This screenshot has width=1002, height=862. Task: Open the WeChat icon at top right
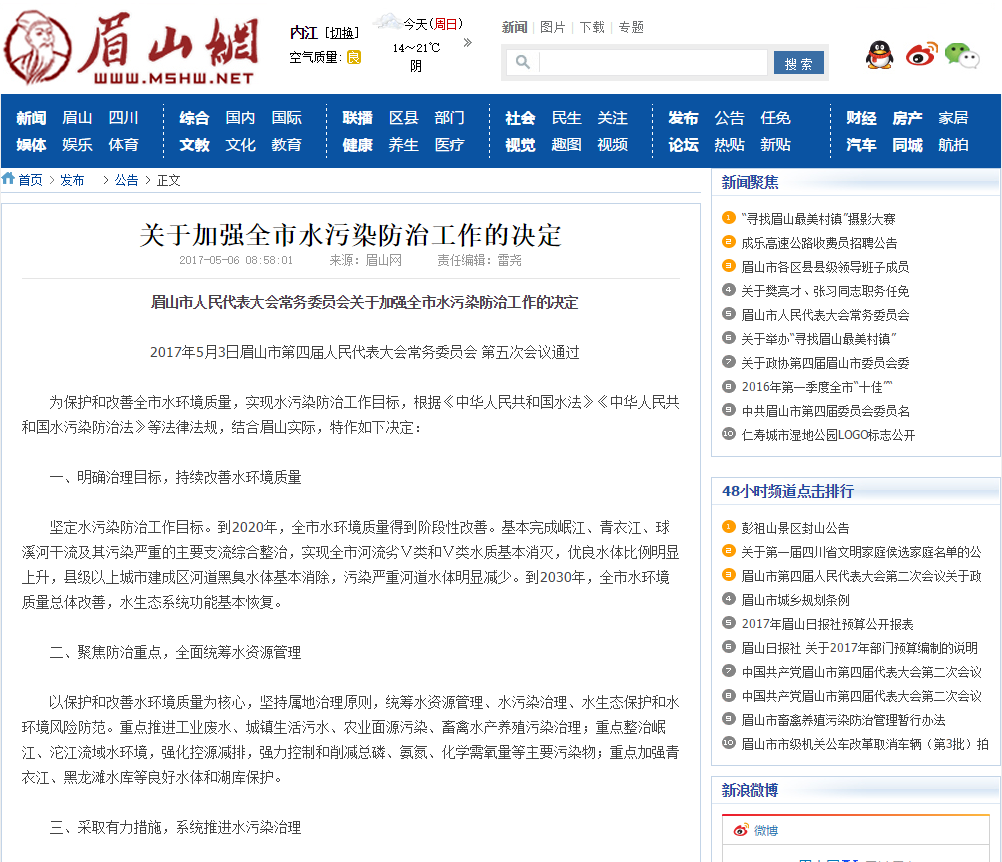click(961, 57)
